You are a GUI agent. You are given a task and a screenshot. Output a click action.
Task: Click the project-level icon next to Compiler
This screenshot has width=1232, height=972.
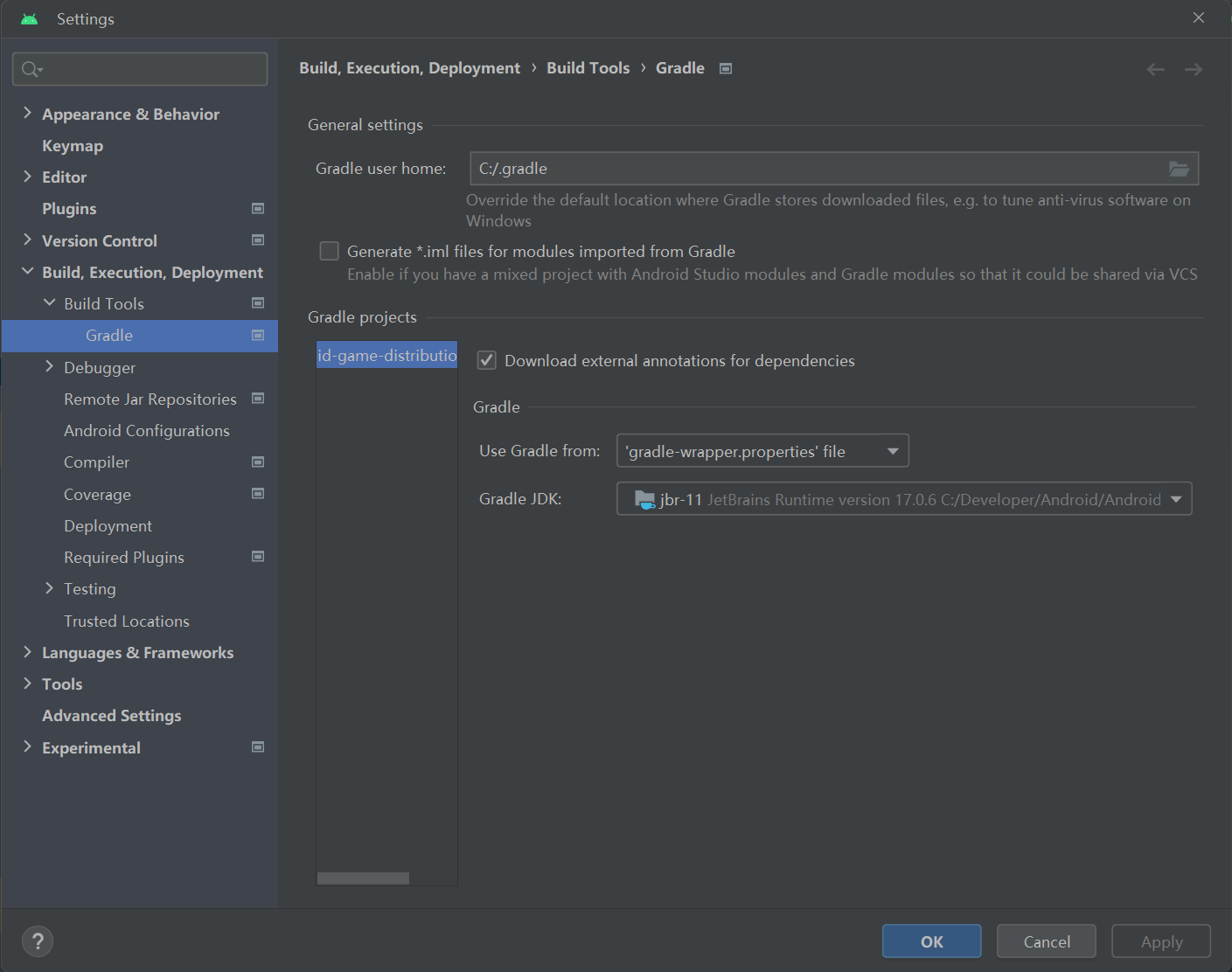tap(258, 462)
